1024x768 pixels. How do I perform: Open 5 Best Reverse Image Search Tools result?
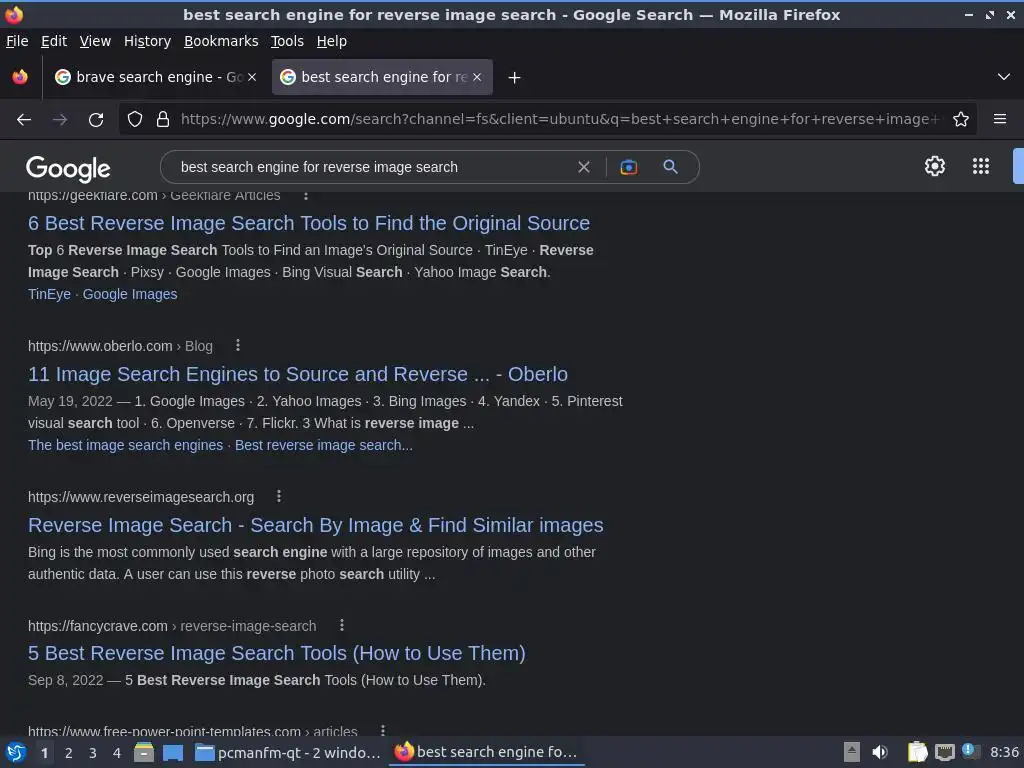(277, 653)
